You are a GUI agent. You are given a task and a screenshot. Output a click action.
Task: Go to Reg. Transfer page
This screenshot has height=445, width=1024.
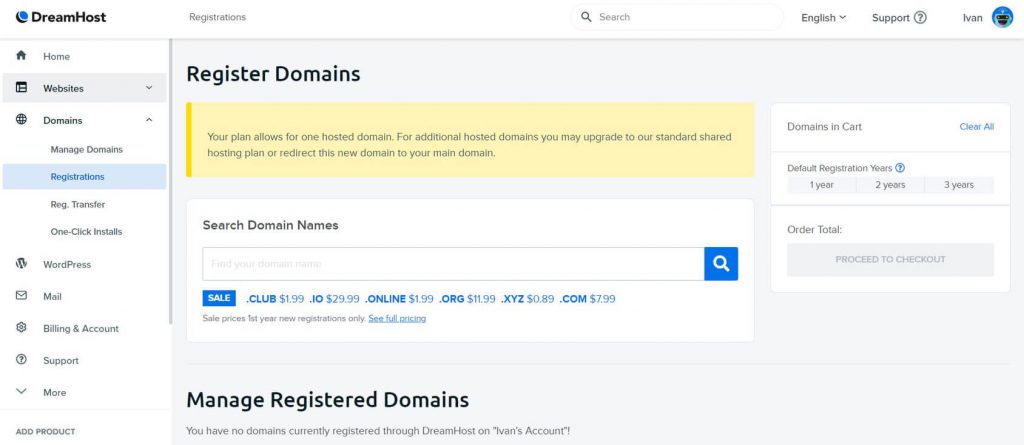78,205
